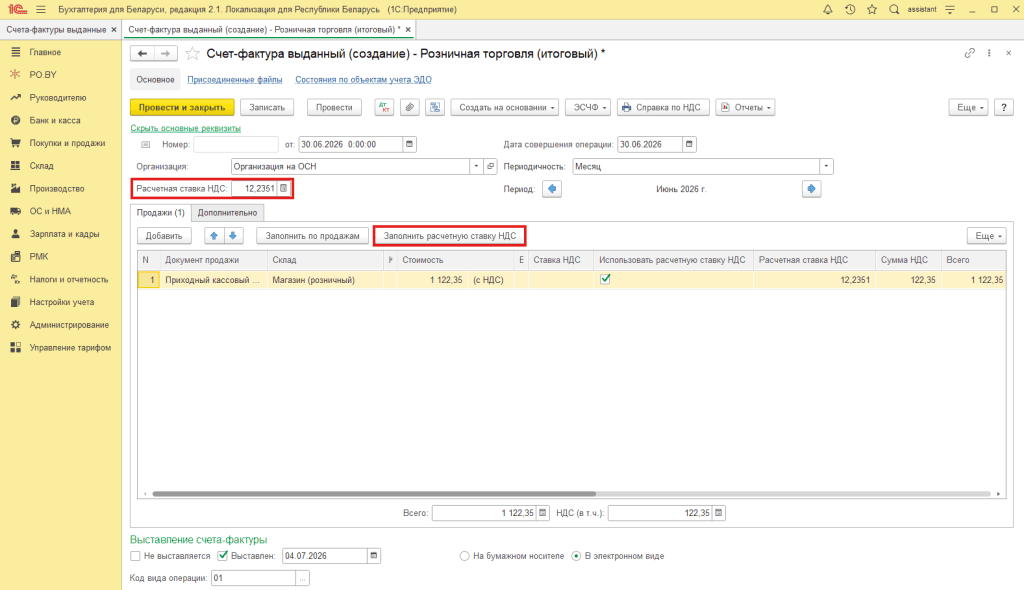Focus the Номер input field
The width and height of the screenshot is (1024, 590).
[x=236, y=144]
